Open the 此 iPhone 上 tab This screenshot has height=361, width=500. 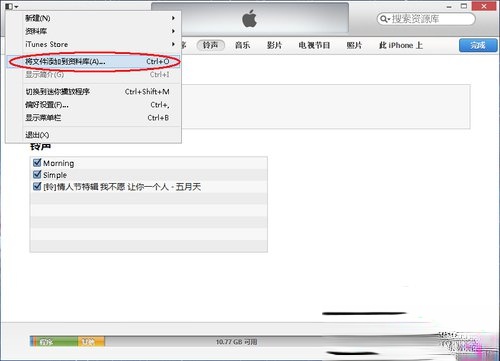coord(401,45)
